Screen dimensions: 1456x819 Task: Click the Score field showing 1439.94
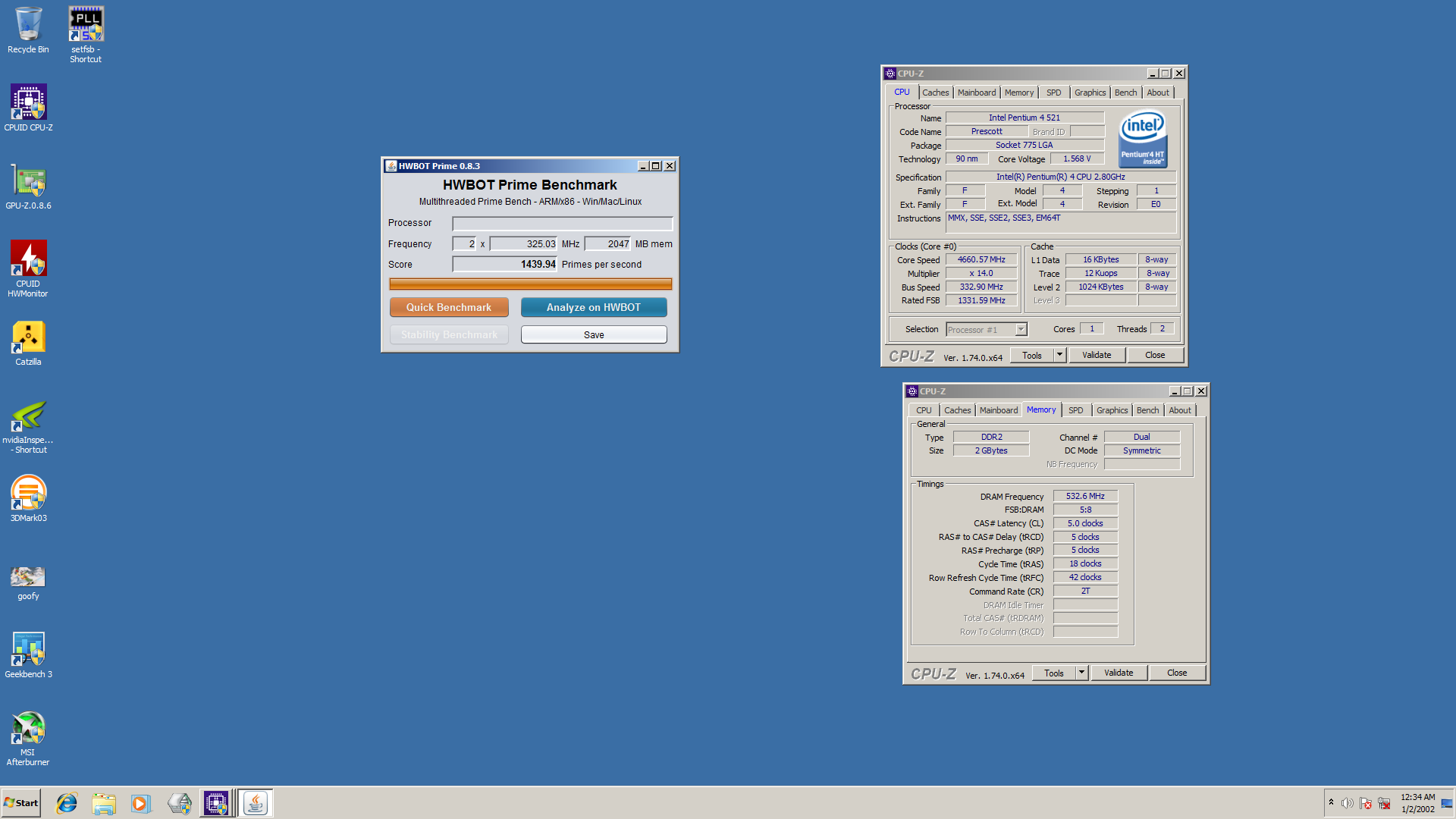click(x=504, y=264)
